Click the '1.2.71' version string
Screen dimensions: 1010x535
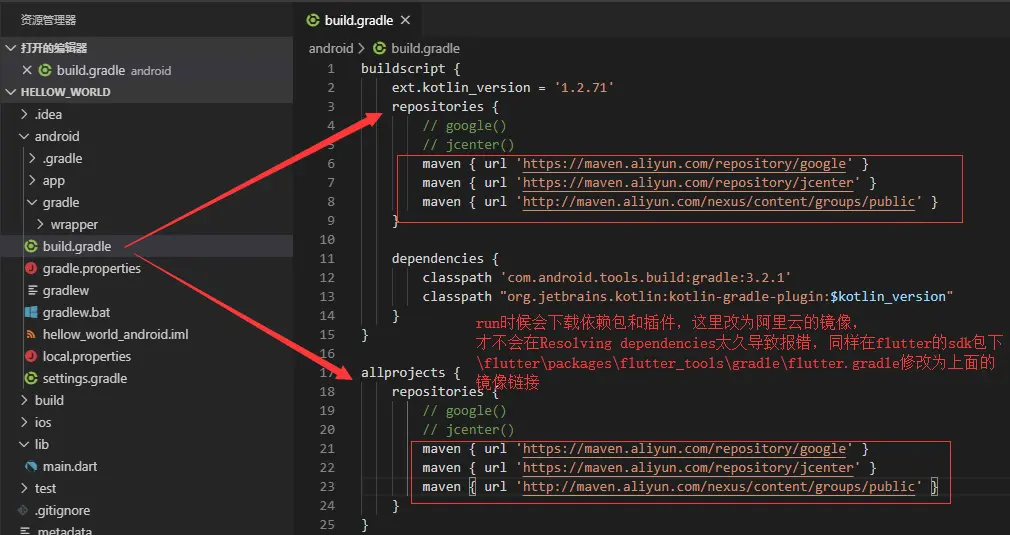(x=584, y=88)
